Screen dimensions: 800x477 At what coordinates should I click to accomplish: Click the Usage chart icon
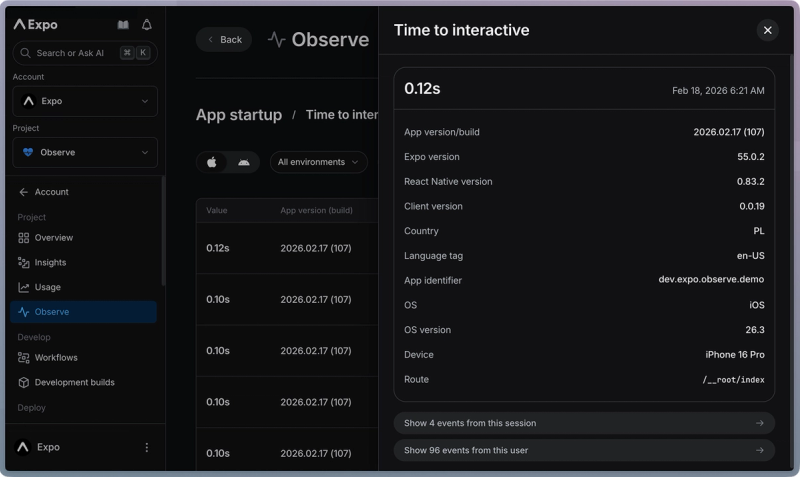23,287
